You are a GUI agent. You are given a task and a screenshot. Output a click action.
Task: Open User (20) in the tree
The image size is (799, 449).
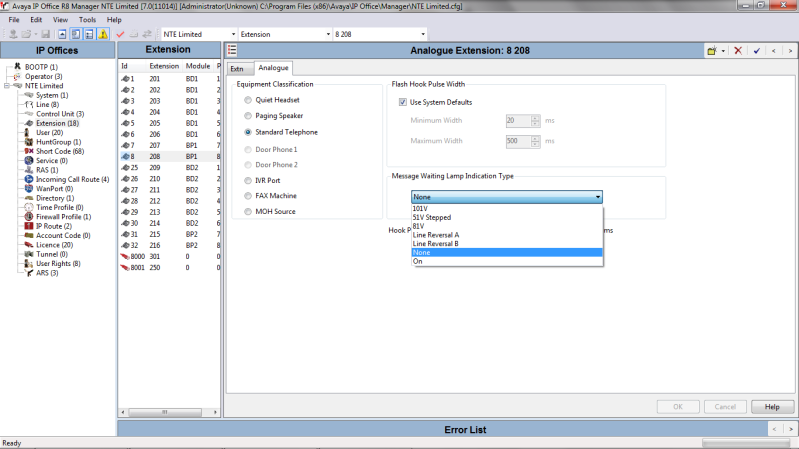pyautogui.click(x=49, y=133)
